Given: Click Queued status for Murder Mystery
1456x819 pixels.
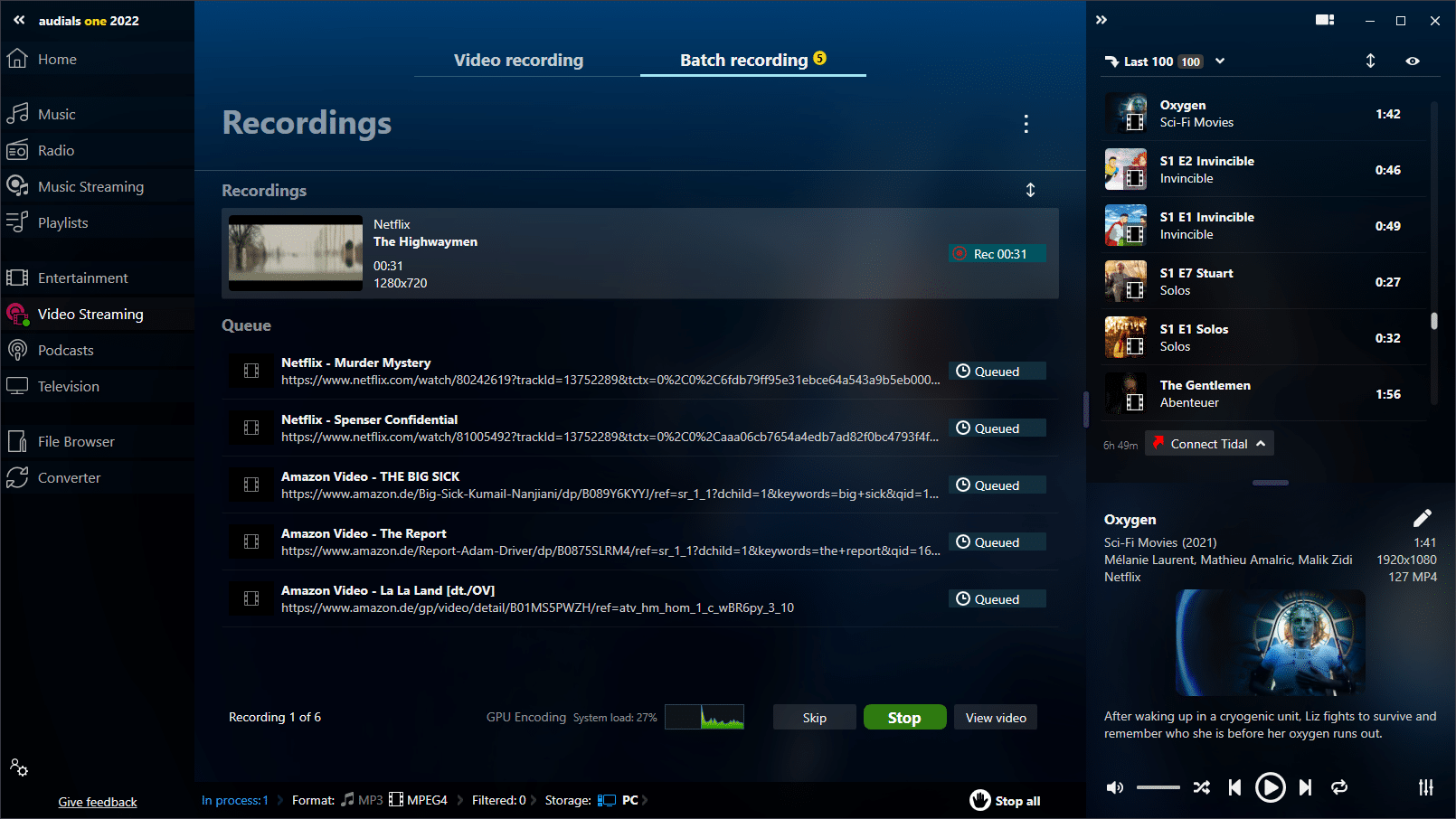Looking at the screenshot, I should (997, 371).
